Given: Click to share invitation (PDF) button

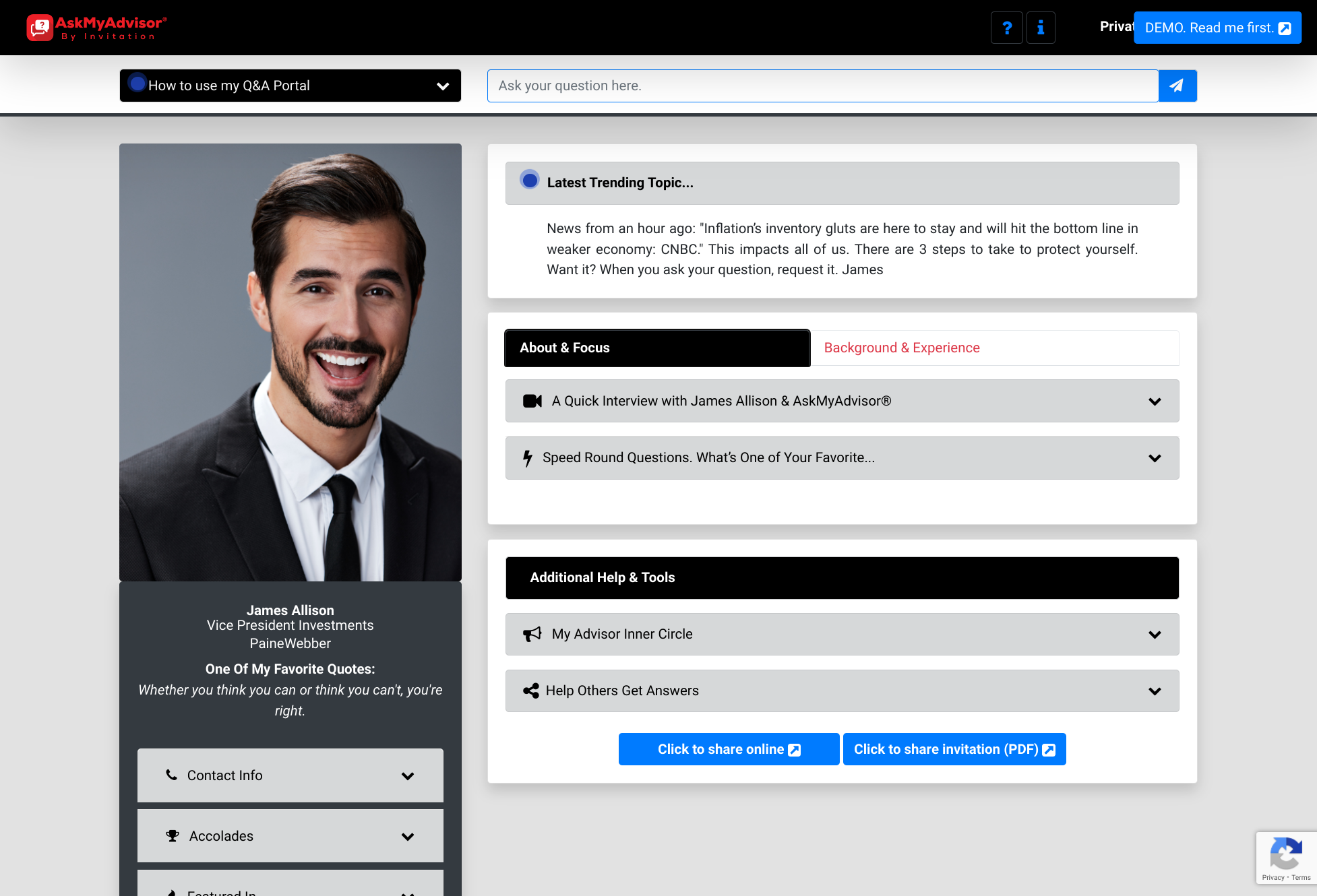Looking at the screenshot, I should tap(954, 749).
